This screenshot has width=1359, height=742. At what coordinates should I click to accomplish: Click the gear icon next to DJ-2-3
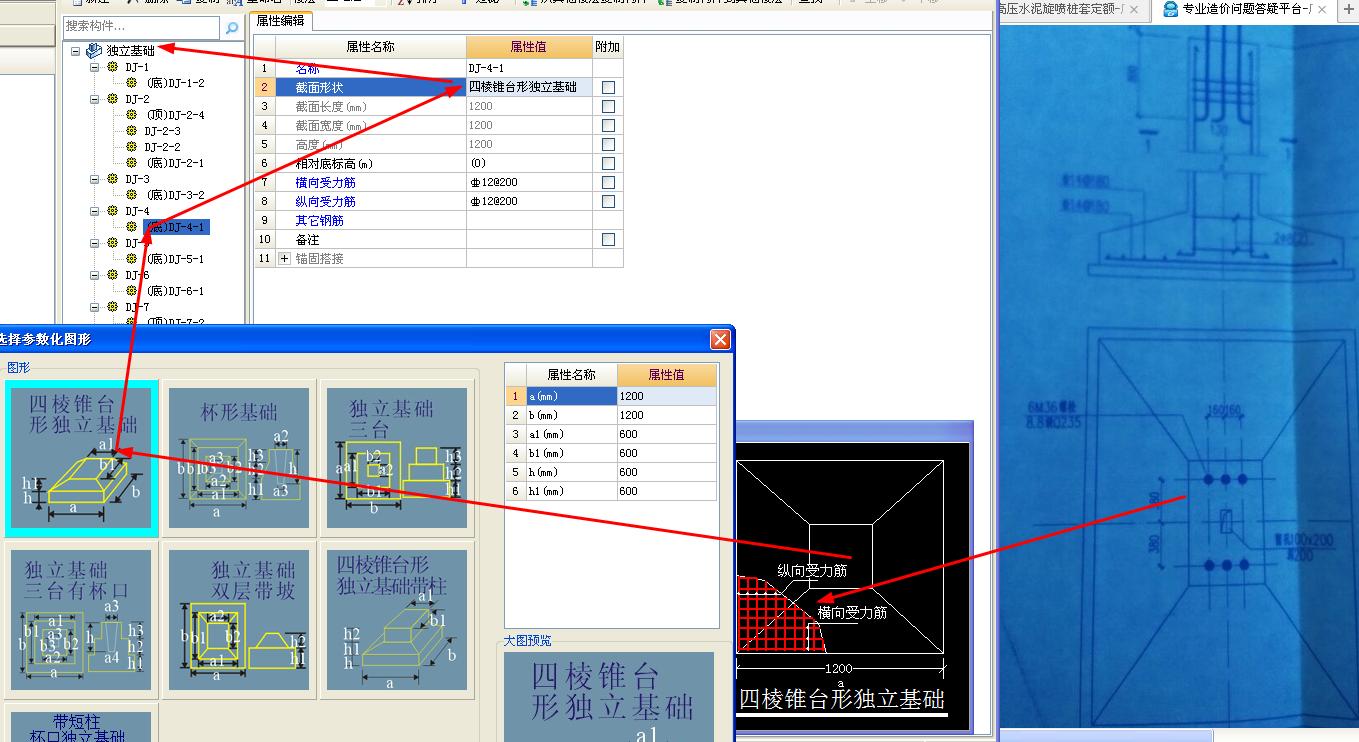pyautogui.click(x=130, y=131)
